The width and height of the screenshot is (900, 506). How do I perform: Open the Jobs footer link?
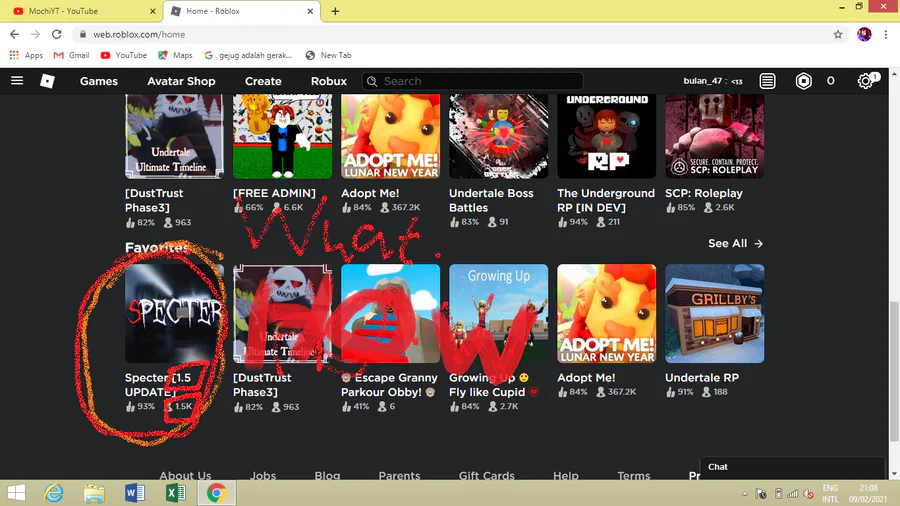[x=263, y=475]
